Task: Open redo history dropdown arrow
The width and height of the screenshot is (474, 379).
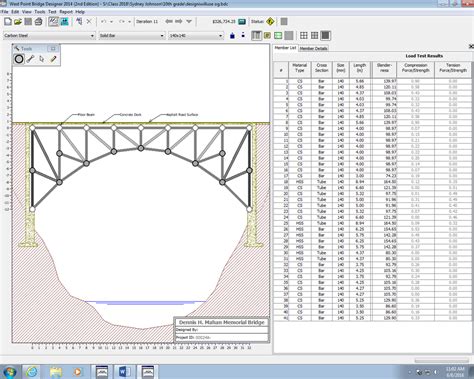Action: pos(130,22)
